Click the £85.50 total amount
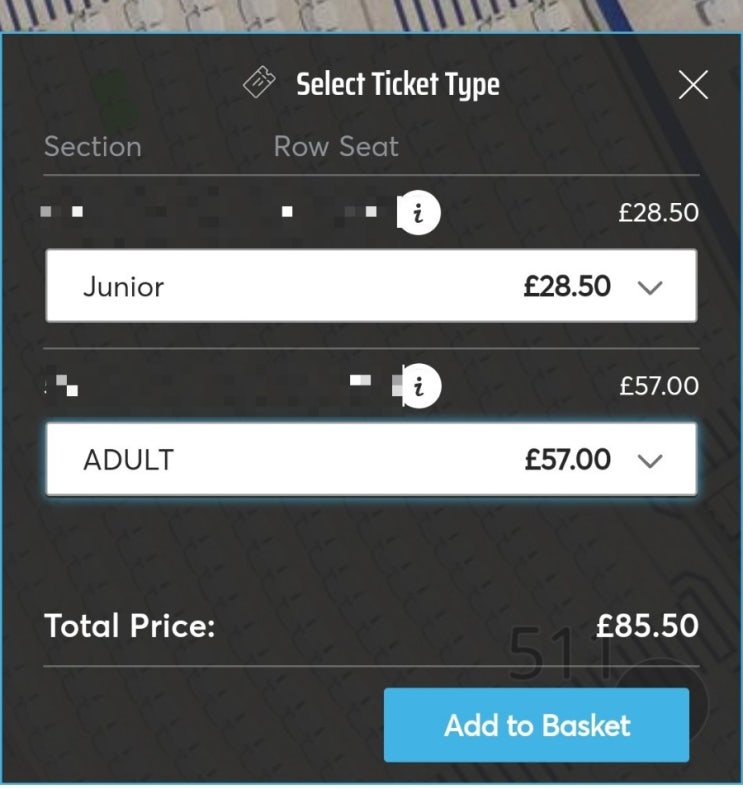This screenshot has width=743, height=789. pyautogui.click(x=647, y=627)
